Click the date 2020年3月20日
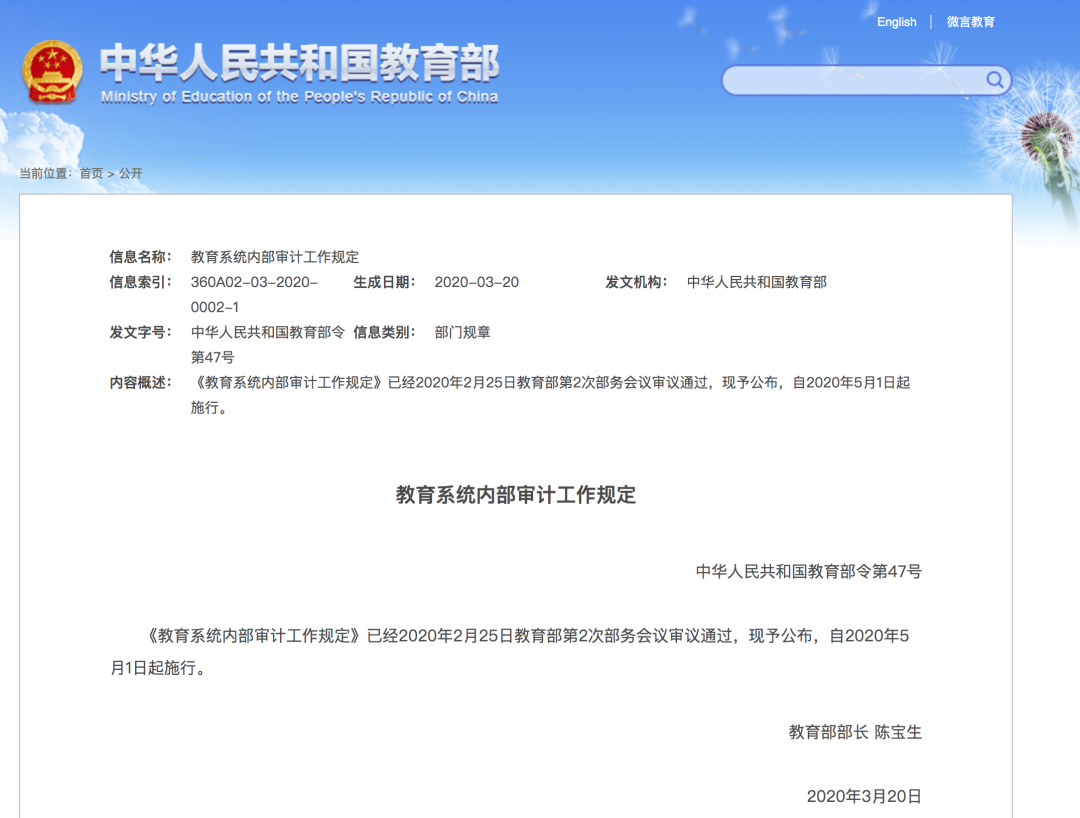 pyautogui.click(x=864, y=797)
